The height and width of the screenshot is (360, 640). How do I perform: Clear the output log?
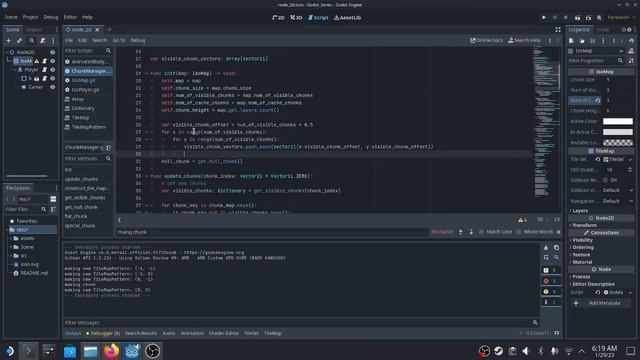(546, 248)
